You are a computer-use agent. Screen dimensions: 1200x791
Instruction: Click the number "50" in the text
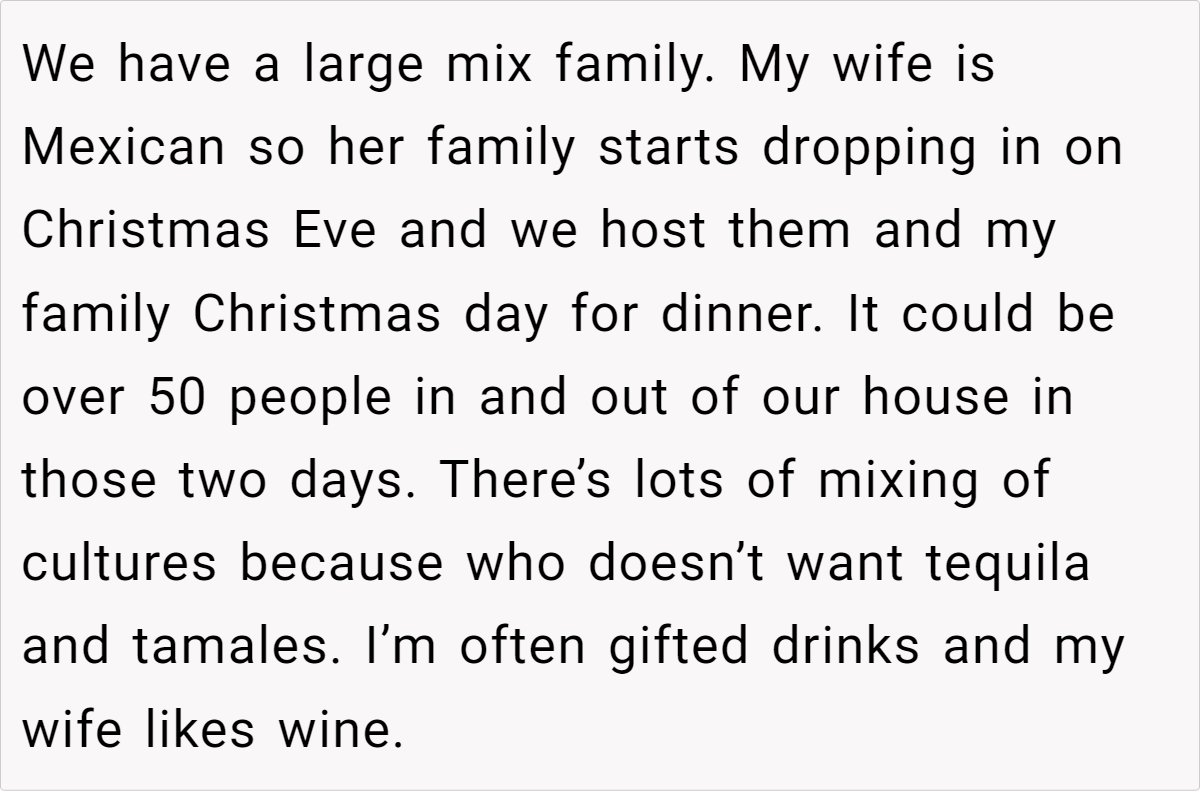[177, 398]
